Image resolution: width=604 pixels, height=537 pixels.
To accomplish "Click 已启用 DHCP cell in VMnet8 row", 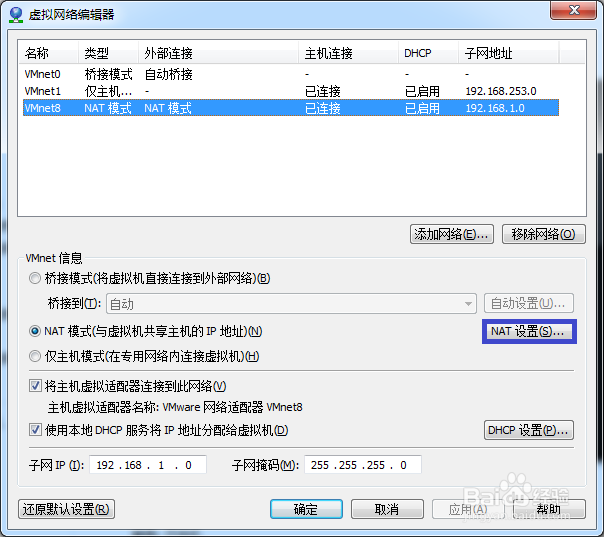I will [422, 108].
